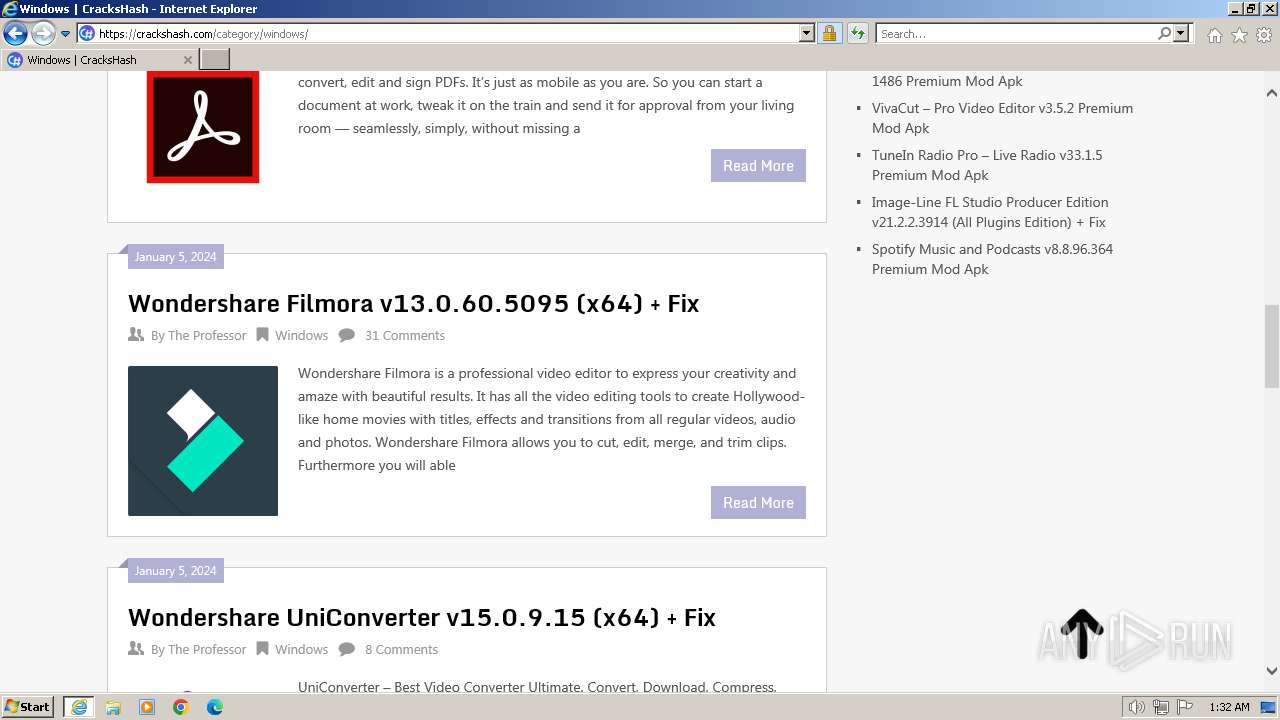Viewport: 1280px width, 720px height.
Task: Click Internet Explorer taskbar icon
Action: (78, 707)
